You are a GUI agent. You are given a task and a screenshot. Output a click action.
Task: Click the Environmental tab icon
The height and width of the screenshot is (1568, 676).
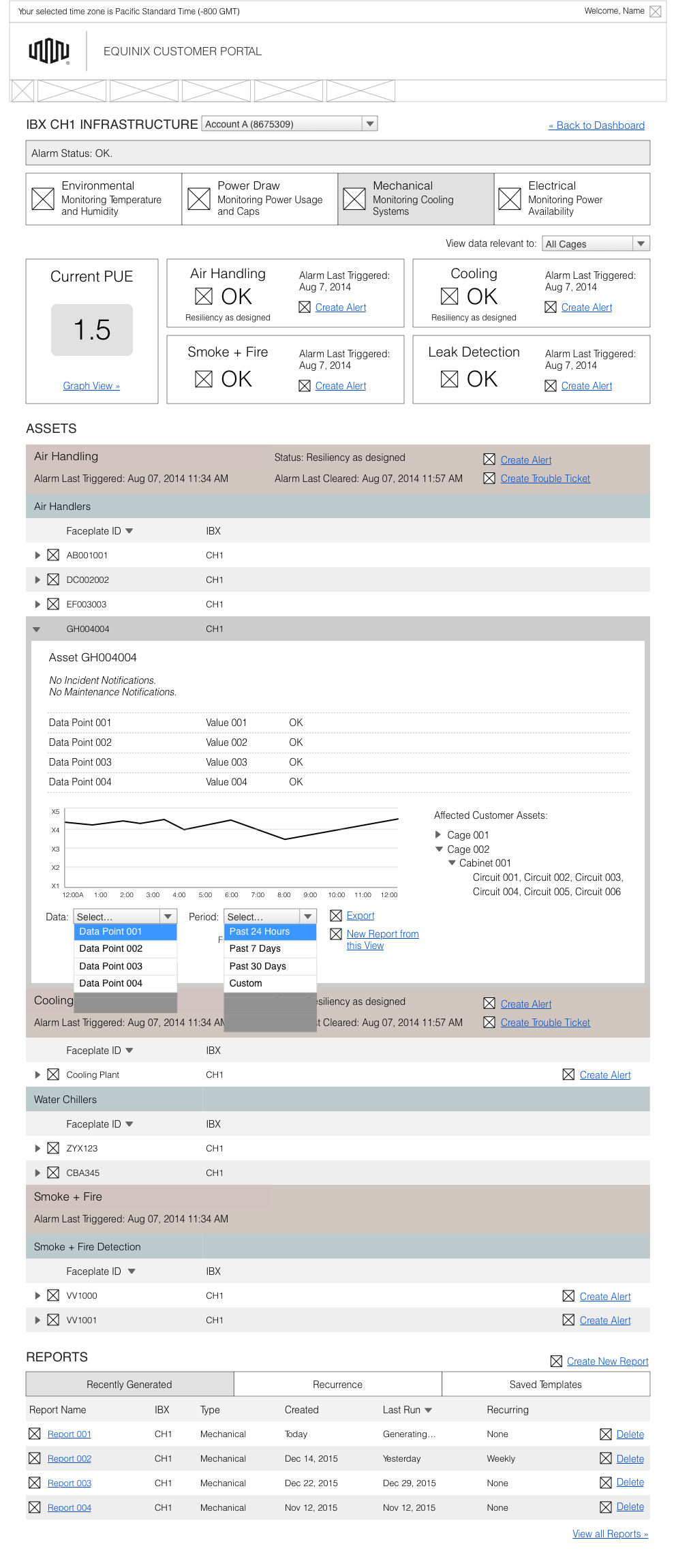(43, 199)
